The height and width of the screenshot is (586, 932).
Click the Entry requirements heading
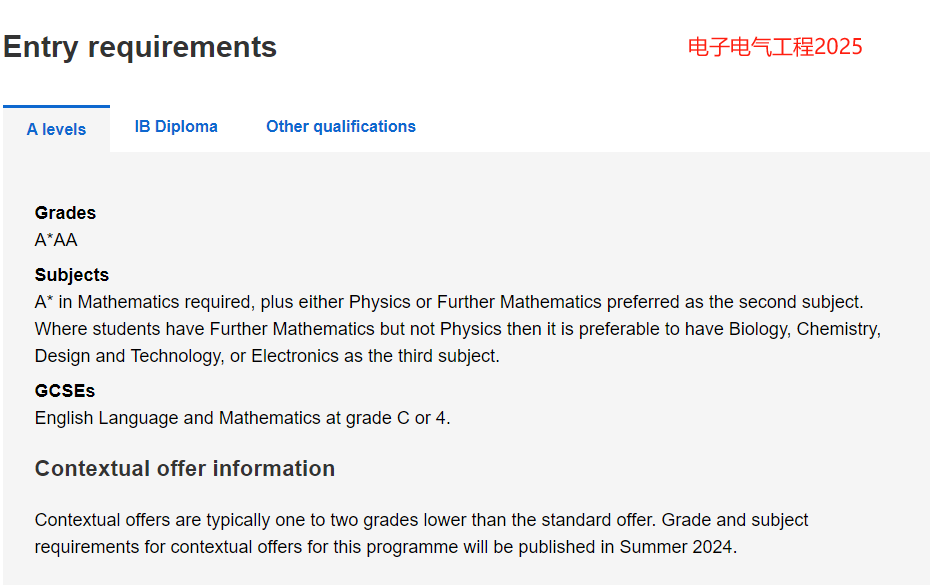[140, 47]
